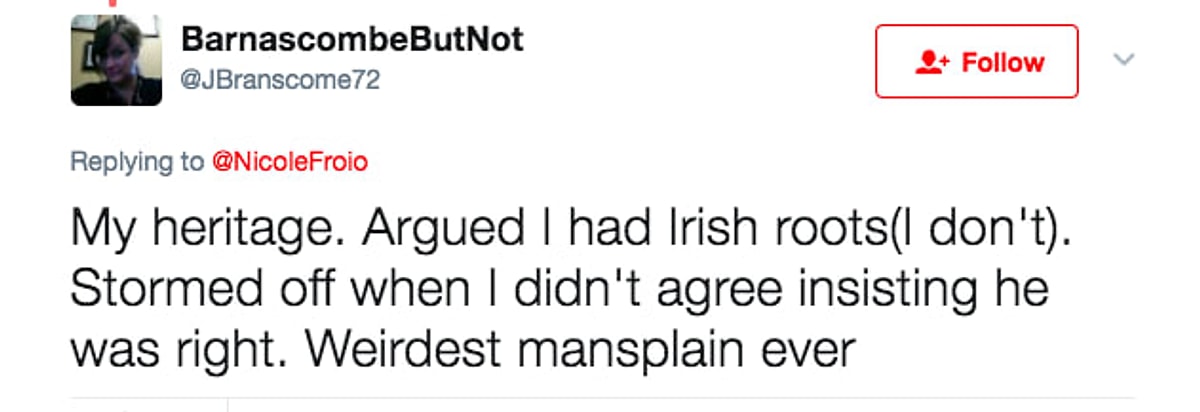
Task: Click the "Replying to" label
Action: click(136, 161)
